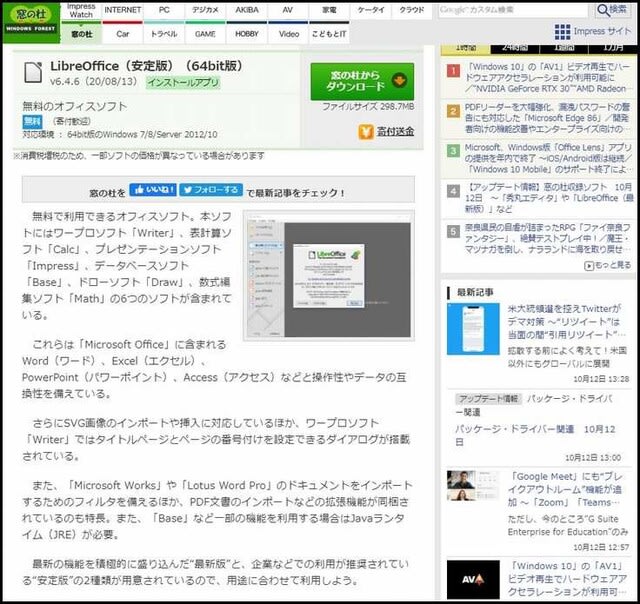Click the green 窓の杜からダウンロード button
The image size is (640, 604).
tap(362, 82)
